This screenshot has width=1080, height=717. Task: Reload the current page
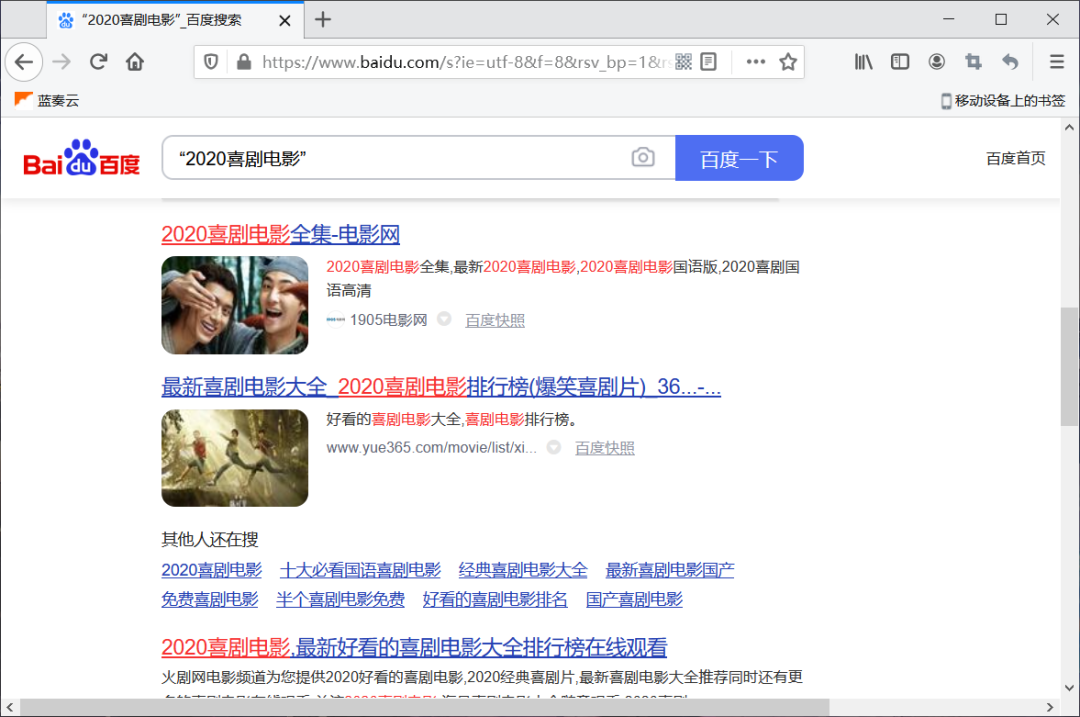click(x=98, y=61)
